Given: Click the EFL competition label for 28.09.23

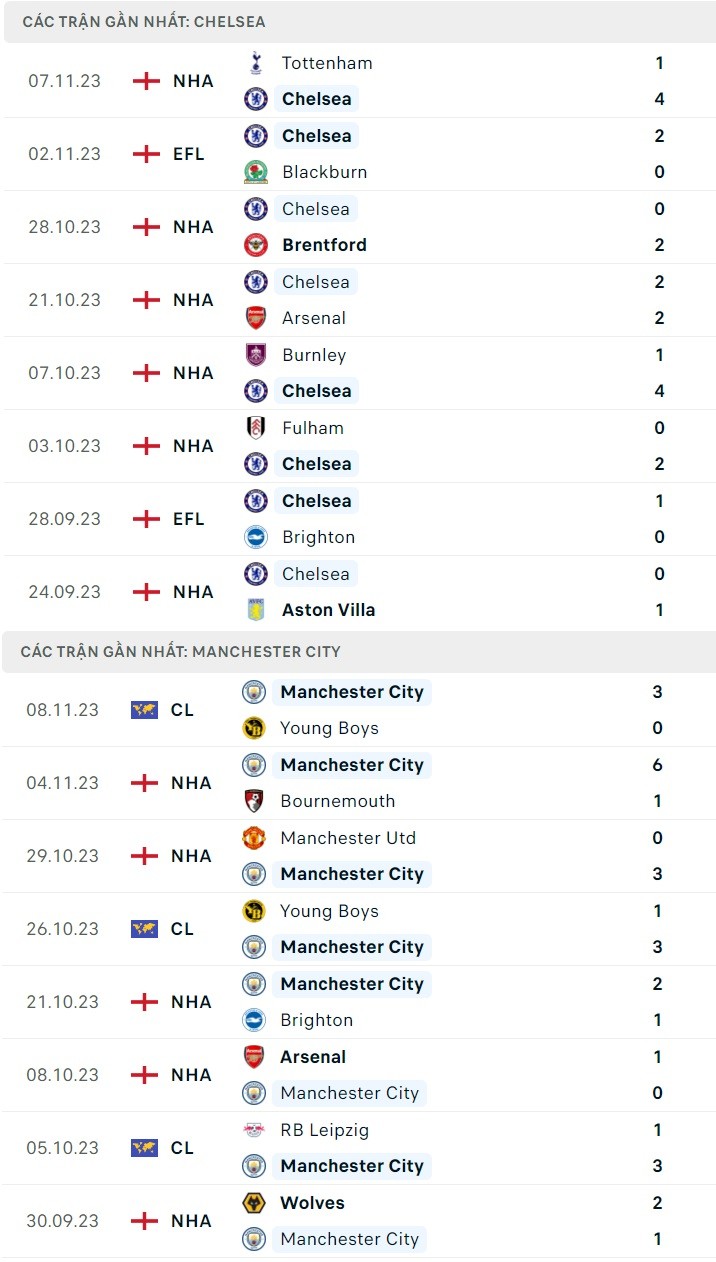Looking at the screenshot, I should [188, 519].
